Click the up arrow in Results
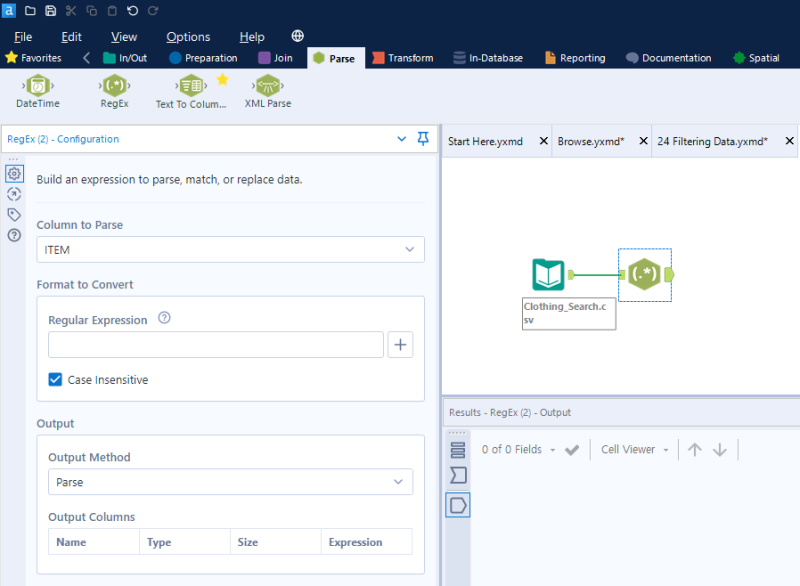The image size is (800, 586). [694, 449]
